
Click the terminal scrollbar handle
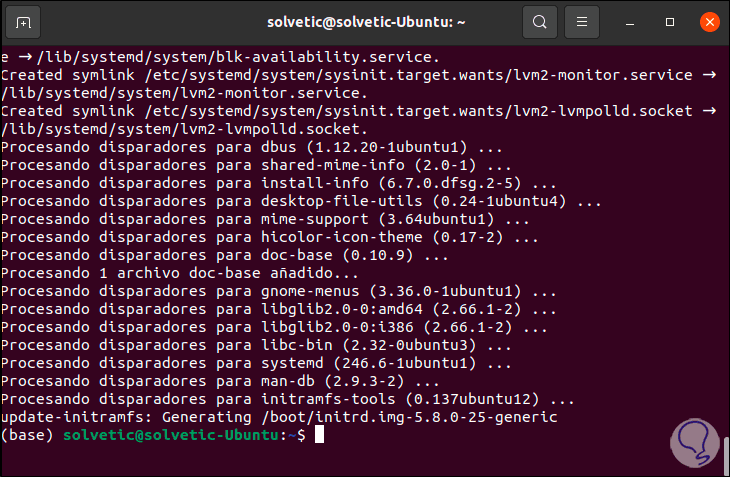(x=726, y=455)
